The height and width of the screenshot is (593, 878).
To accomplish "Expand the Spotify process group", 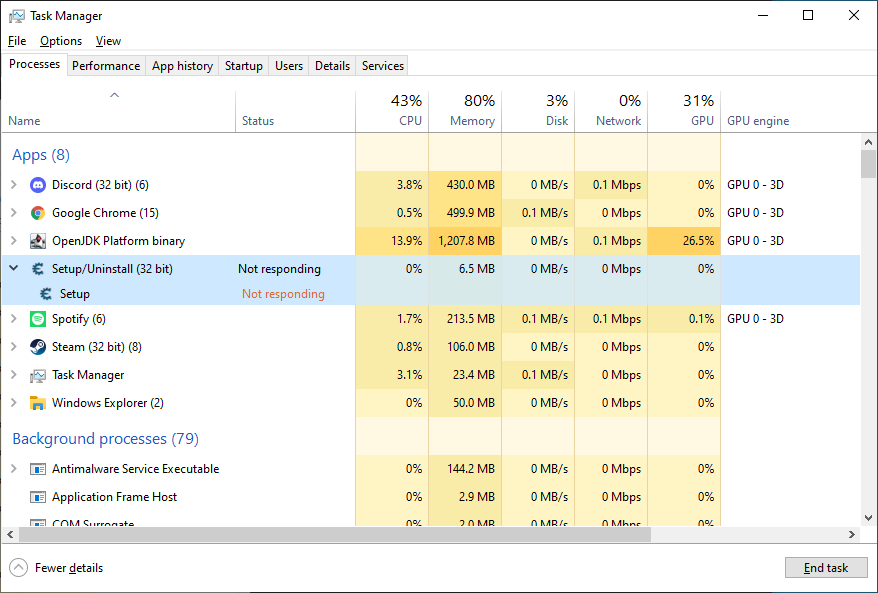I will tap(13, 319).
